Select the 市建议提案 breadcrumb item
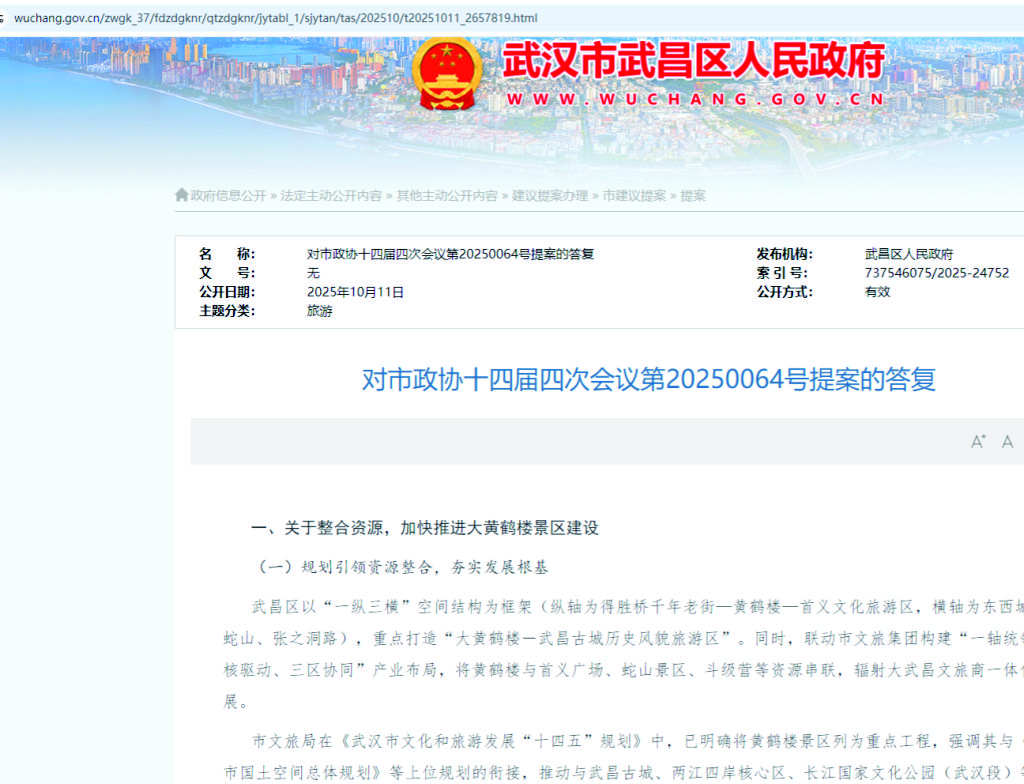Image resolution: width=1024 pixels, height=784 pixels. (x=634, y=196)
